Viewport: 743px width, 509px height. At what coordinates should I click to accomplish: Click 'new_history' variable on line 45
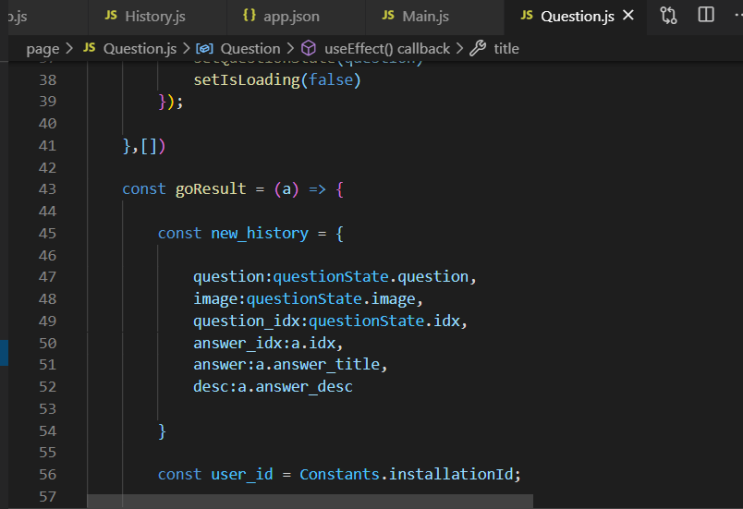point(260,234)
